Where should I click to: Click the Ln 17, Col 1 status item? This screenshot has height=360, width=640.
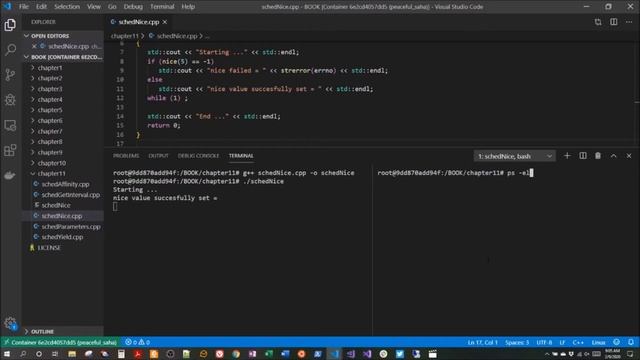point(482,342)
